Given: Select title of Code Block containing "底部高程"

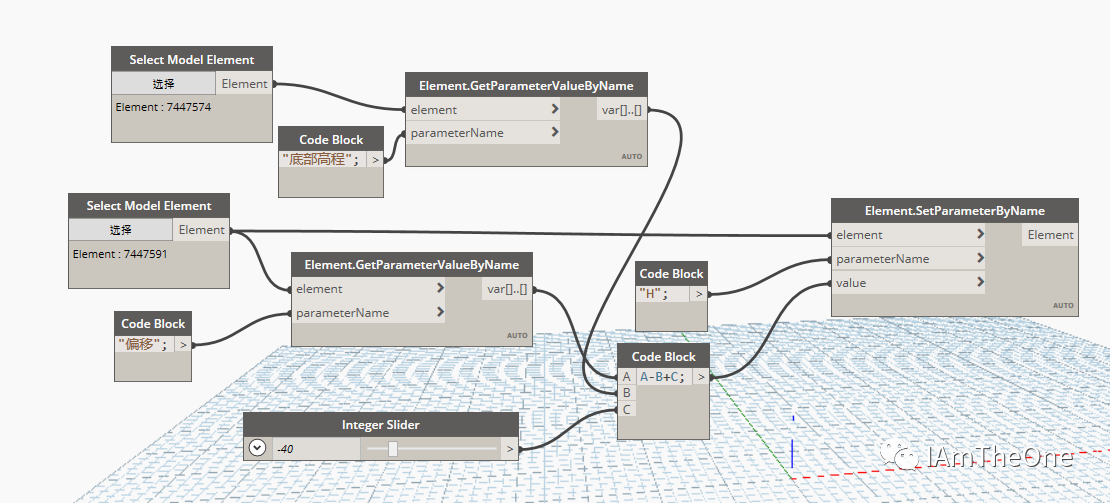Looking at the screenshot, I should (x=331, y=139).
